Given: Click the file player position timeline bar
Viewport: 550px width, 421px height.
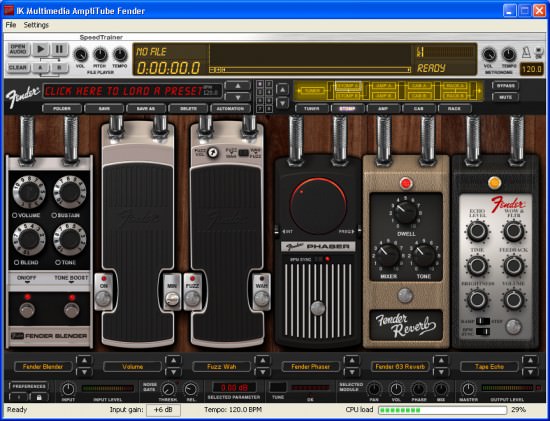Looking at the screenshot, I should click(310, 70).
